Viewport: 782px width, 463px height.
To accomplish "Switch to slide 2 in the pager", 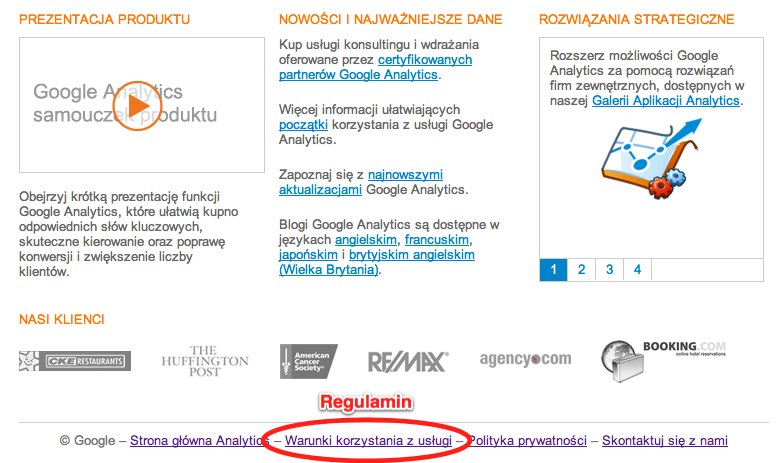I will point(582,270).
